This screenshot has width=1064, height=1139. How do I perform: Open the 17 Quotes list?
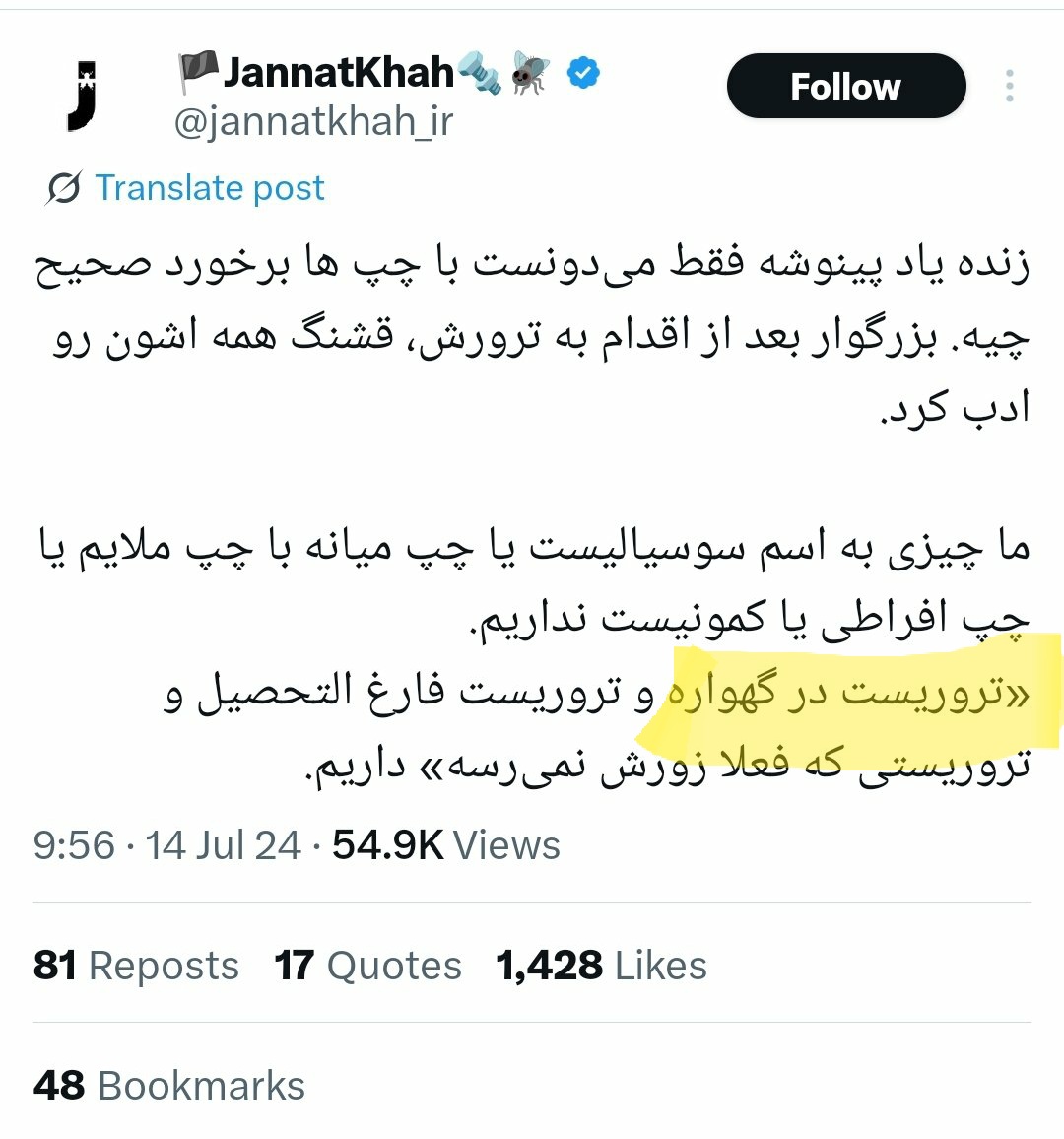point(368,966)
